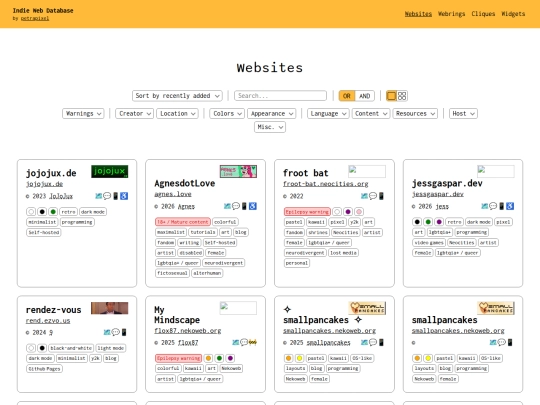The height and width of the screenshot is (405, 540).
Task: Open the Widgets nav page
Action: click(x=513, y=14)
